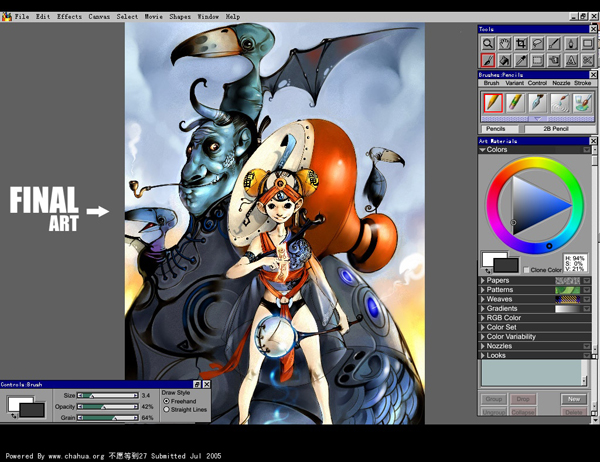Open the 2B Pencil variant dropdown

tap(556, 129)
